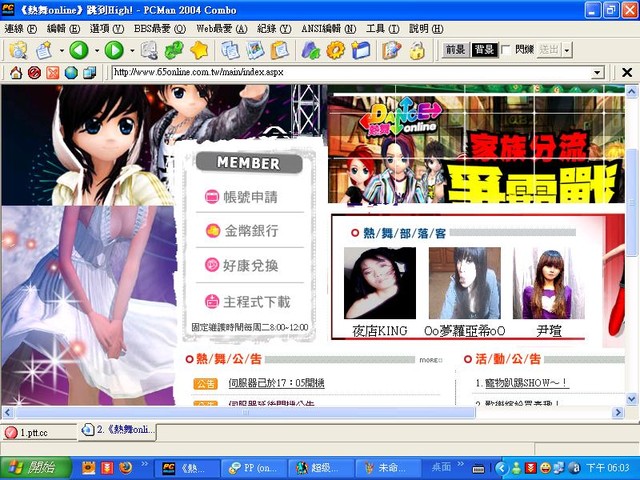Click the blue globe icon
The width and height of the screenshot is (640, 480).
tap(71, 73)
